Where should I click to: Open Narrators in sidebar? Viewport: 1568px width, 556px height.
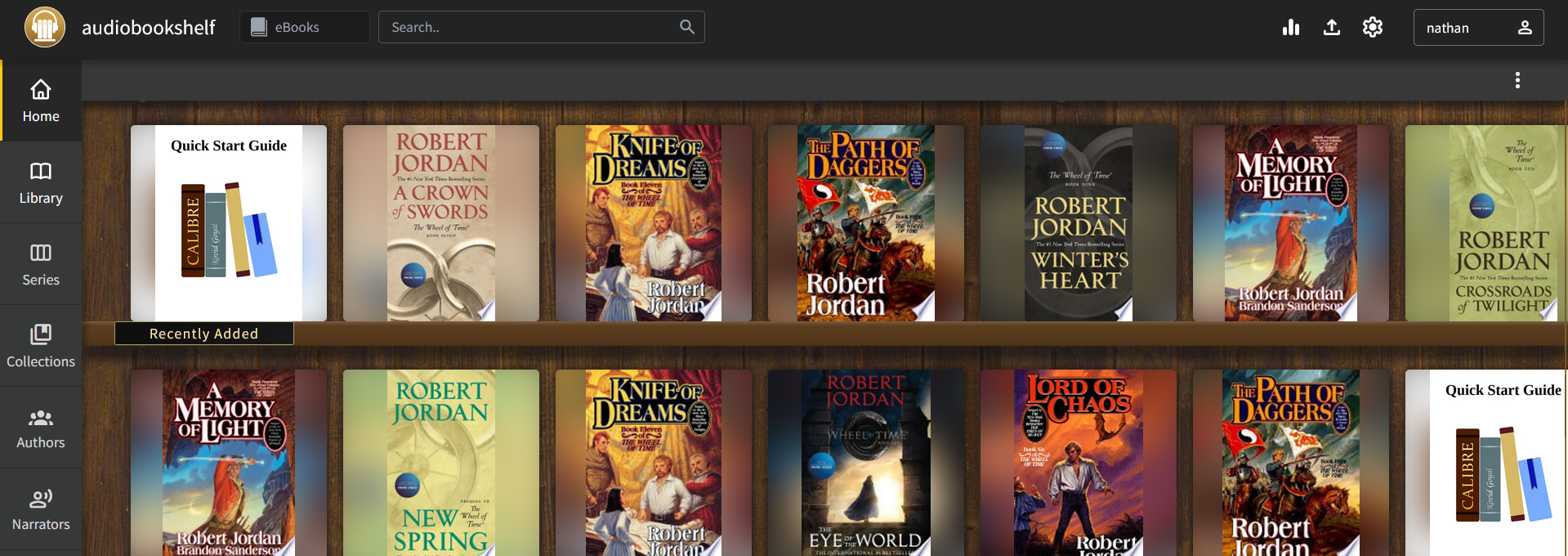pyautogui.click(x=41, y=509)
